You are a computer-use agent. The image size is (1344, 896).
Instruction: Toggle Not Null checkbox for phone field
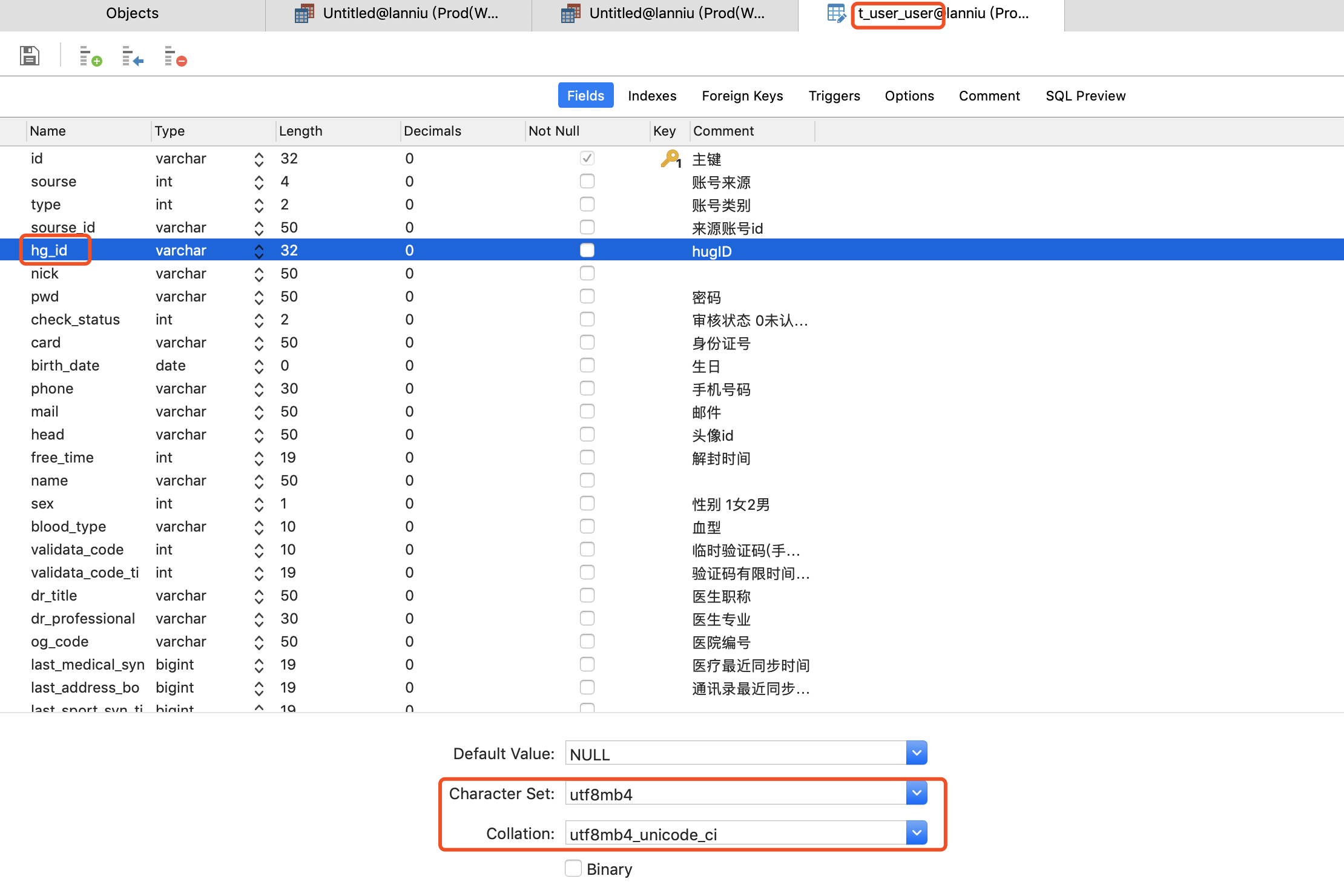[587, 388]
